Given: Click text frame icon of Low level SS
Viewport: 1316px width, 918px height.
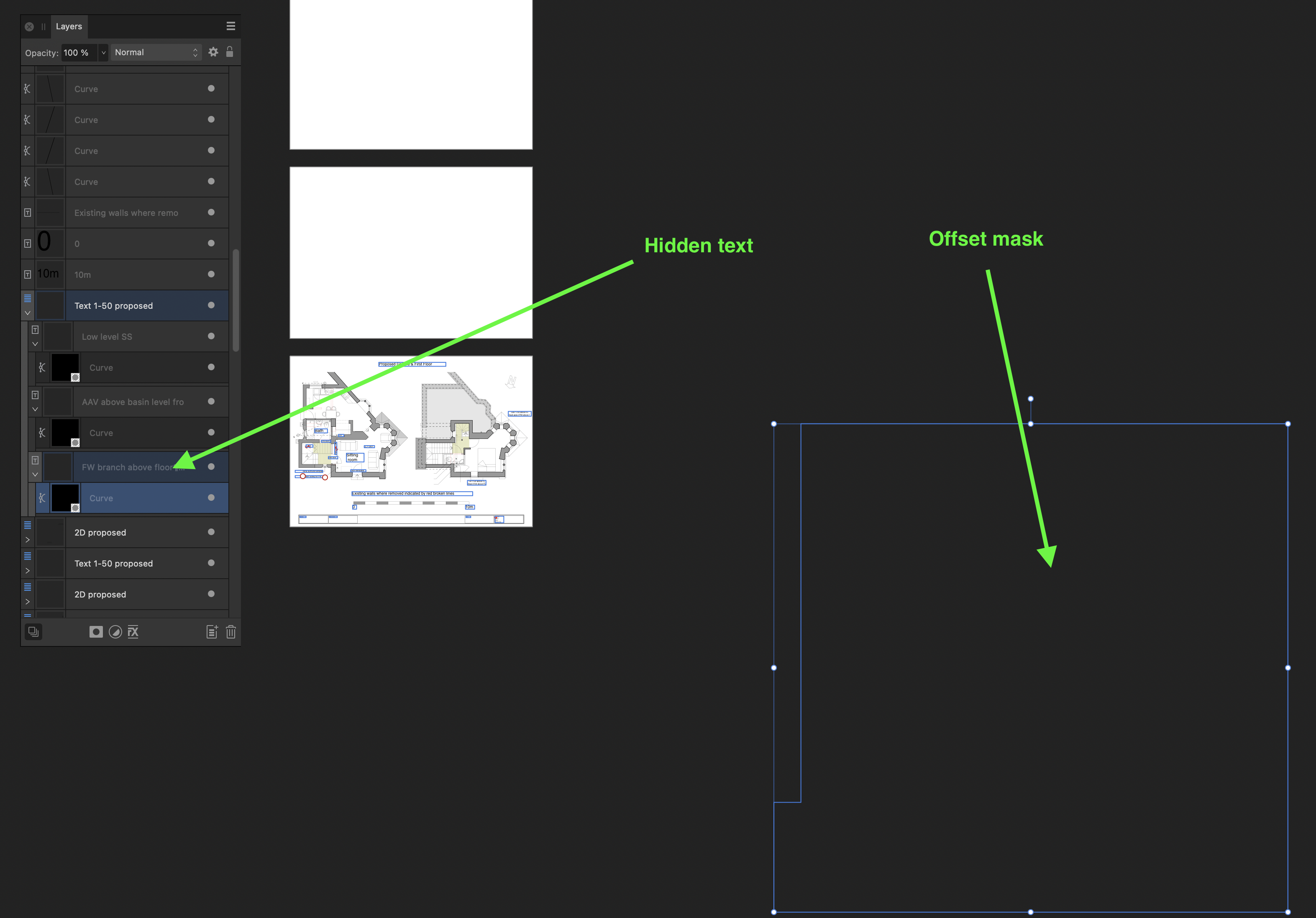Looking at the screenshot, I should coord(35,330).
